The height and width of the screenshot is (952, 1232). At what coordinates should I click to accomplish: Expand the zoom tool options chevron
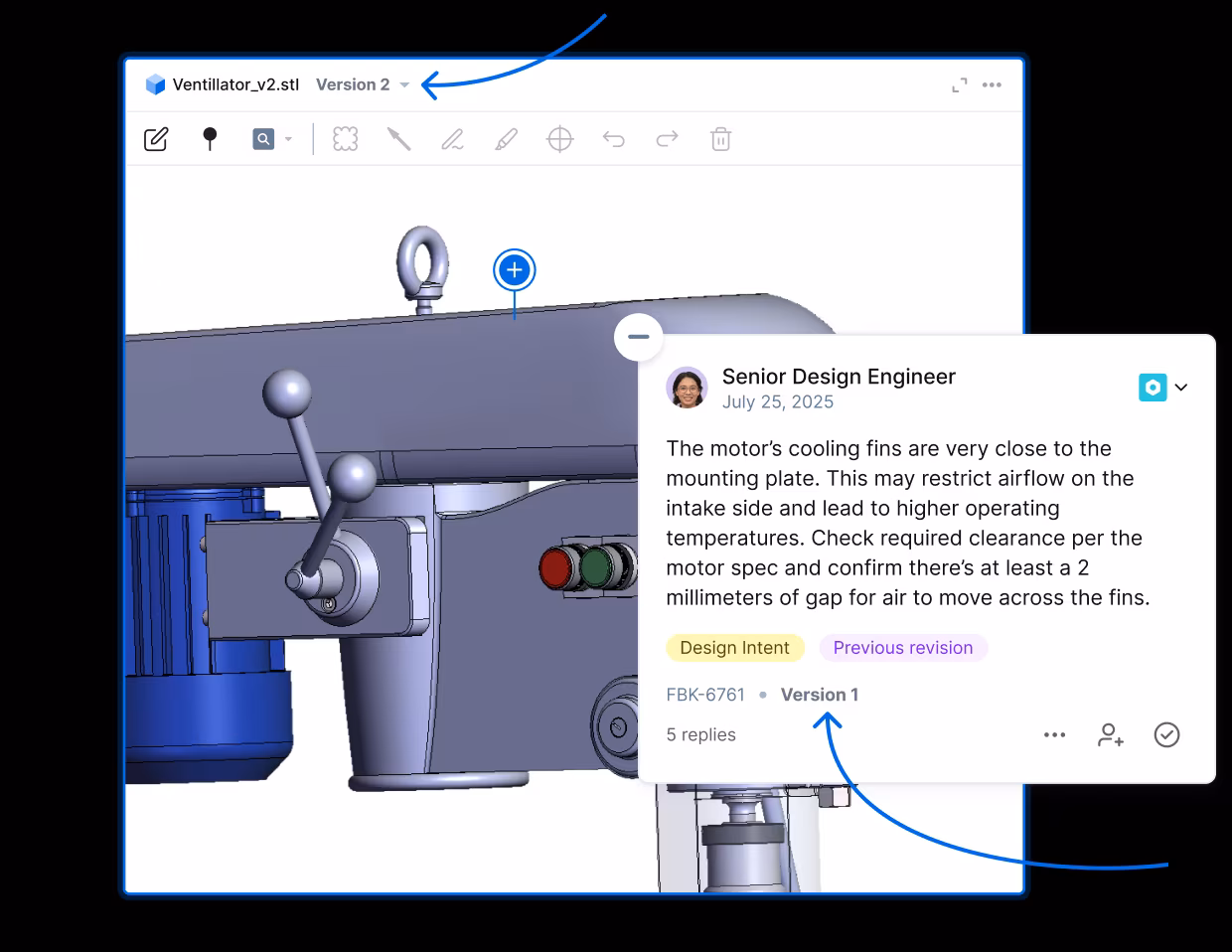pyautogui.click(x=287, y=139)
